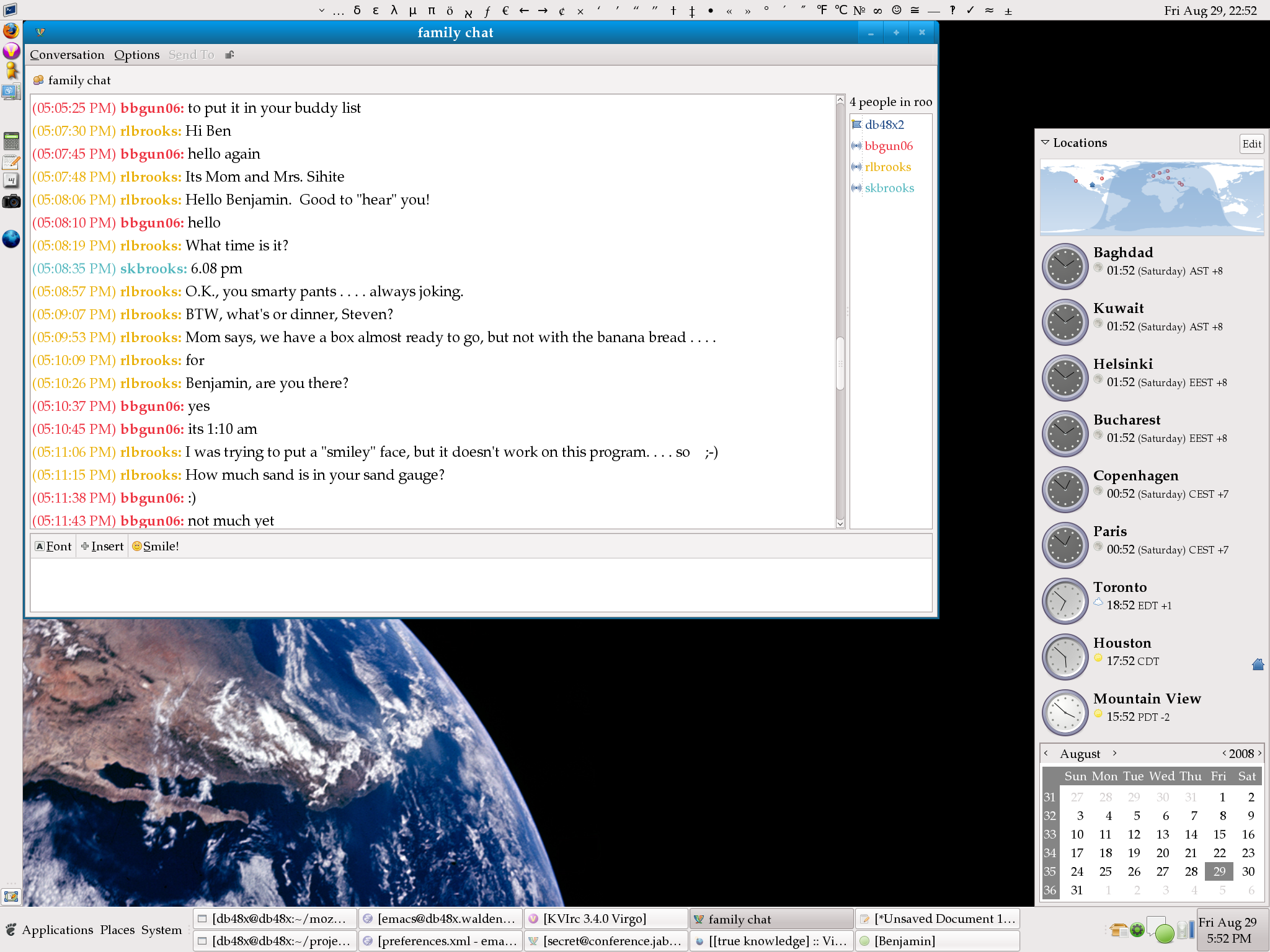Launch the yellow buddy figure messenger icon
The image size is (1270, 952).
11,71
